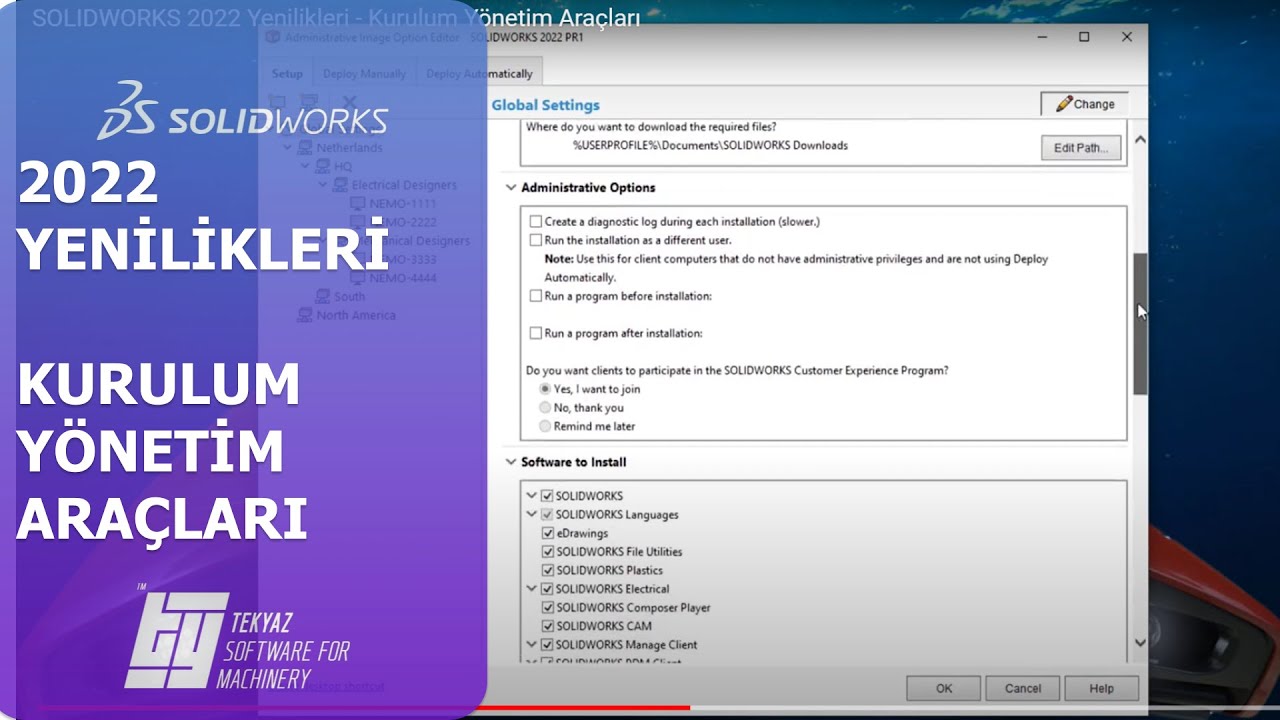
Task: Open the video title link at top
Action: click(x=336, y=18)
